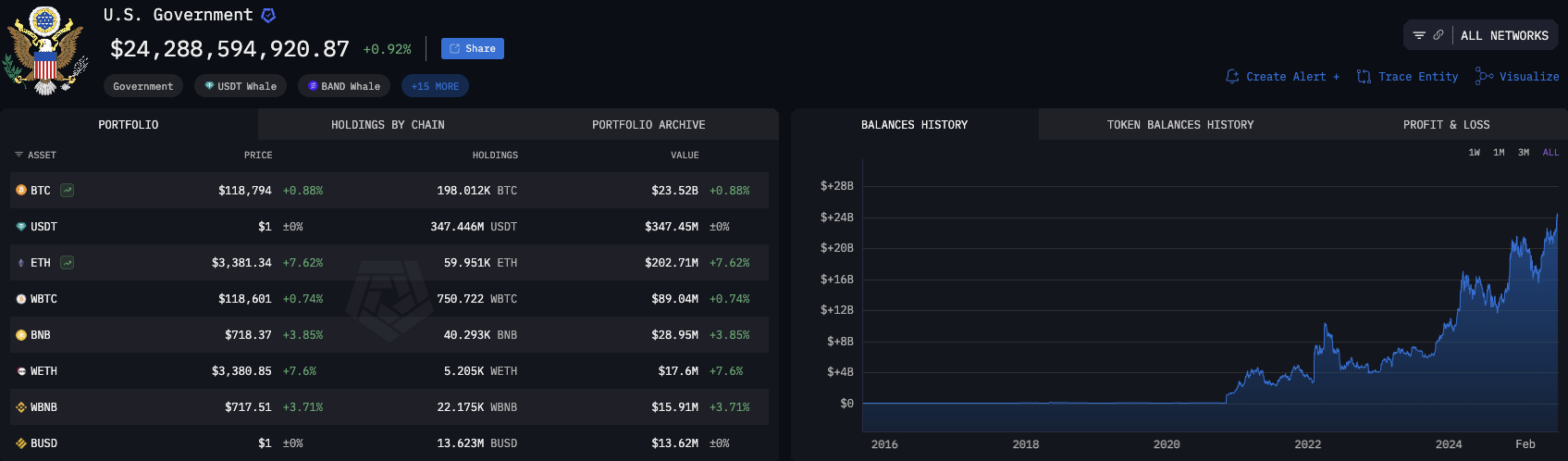
Task: Open the ETH price chart icon
Action: pyautogui.click(x=67, y=262)
